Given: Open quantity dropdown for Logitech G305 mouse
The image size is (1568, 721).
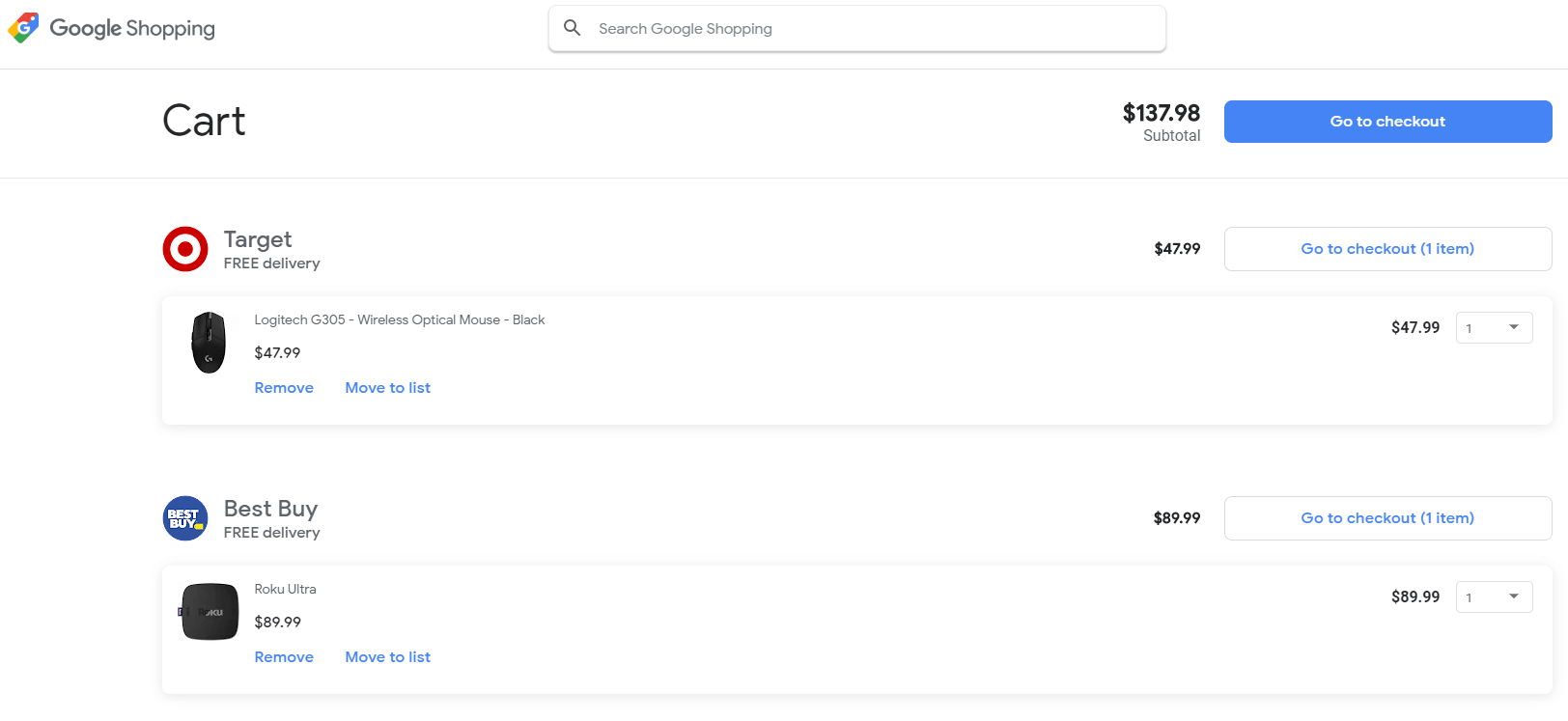Looking at the screenshot, I should pyautogui.click(x=1494, y=328).
